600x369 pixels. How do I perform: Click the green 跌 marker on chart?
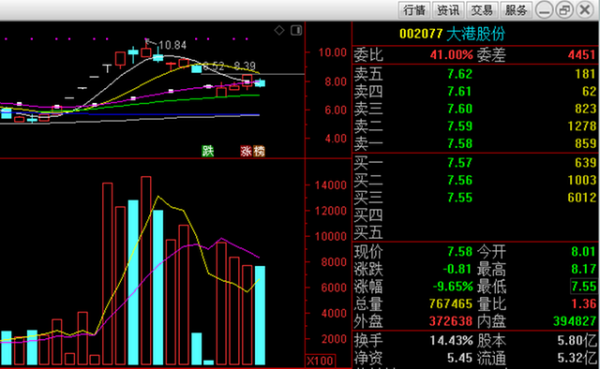point(208,151)
